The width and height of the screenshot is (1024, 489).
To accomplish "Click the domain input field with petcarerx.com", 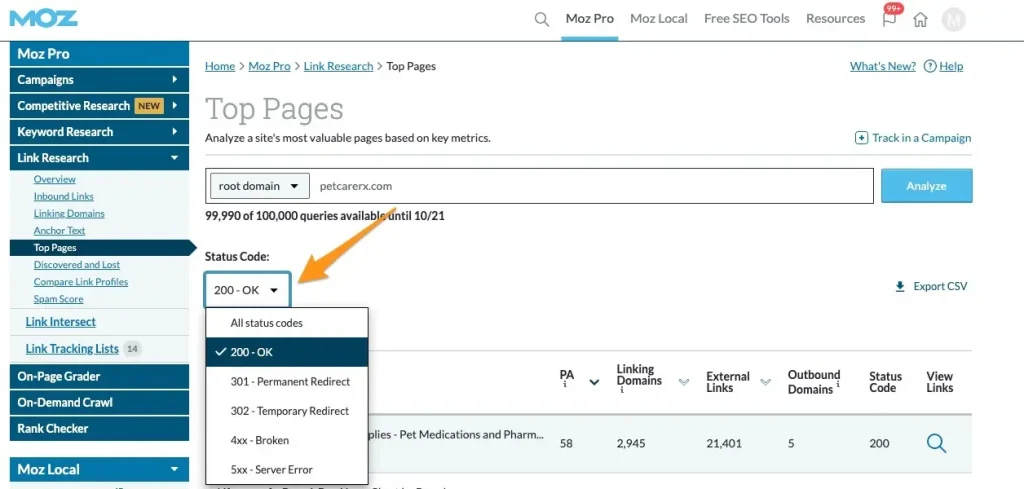I will tap(590, 186).
